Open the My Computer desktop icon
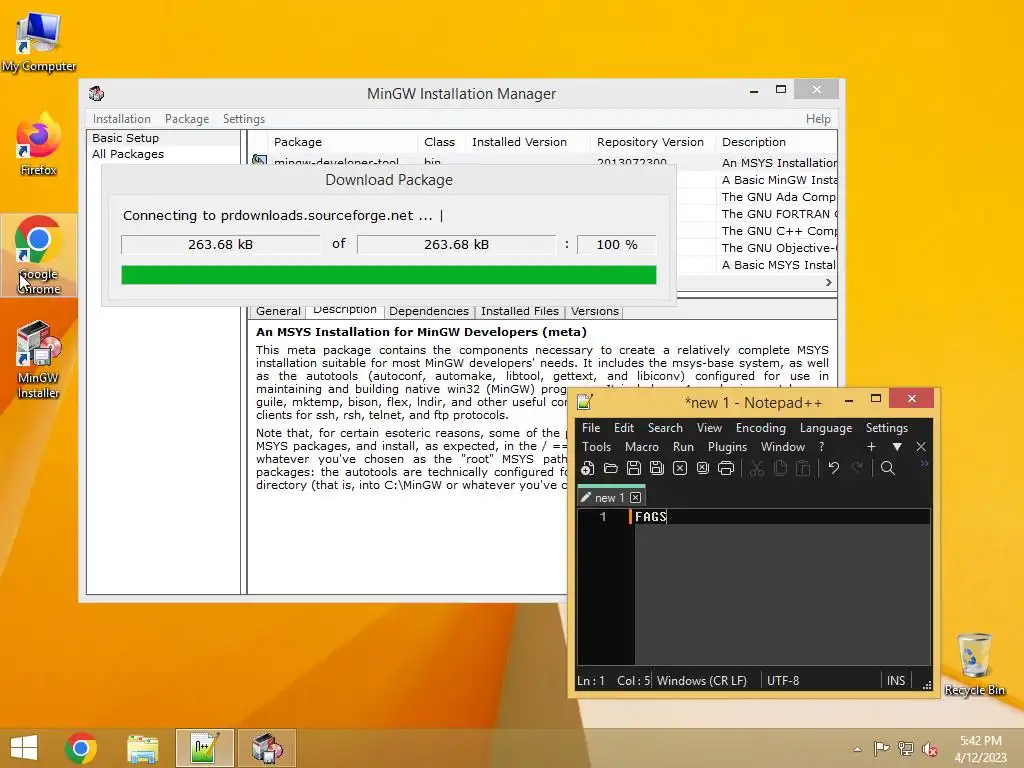Viewport: 1024px width, 768px height. pos(39,41)
